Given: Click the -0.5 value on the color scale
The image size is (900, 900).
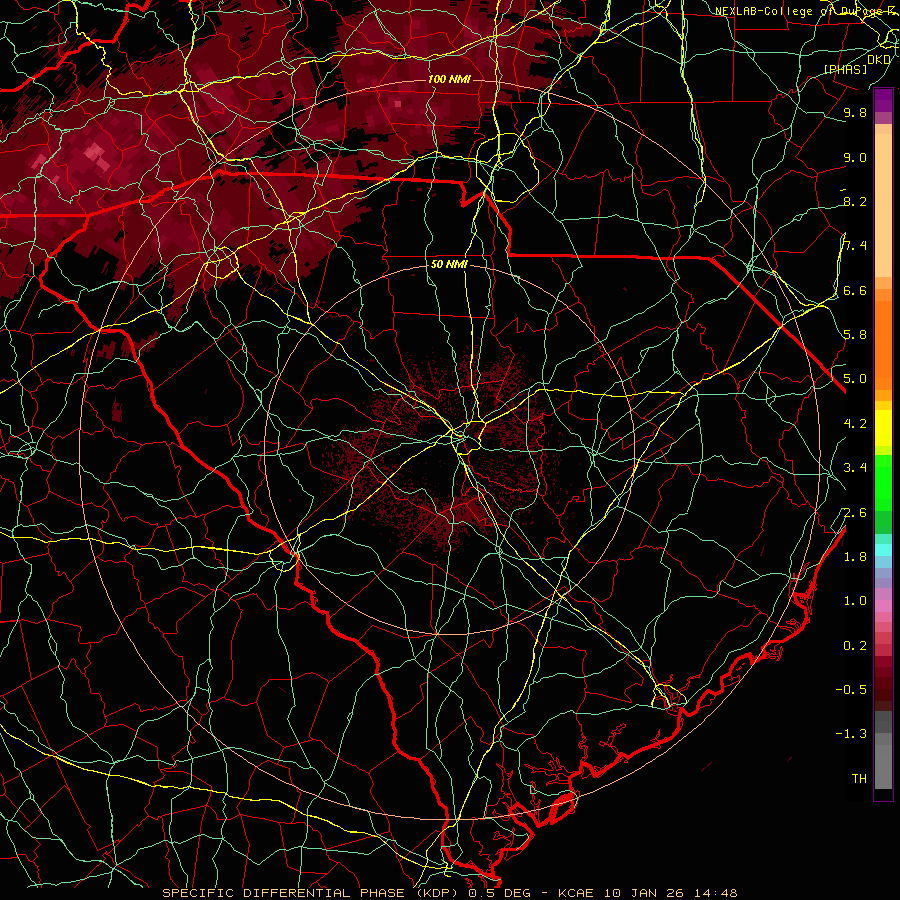Looking at the screenshot, I should (x=851, y=690).
